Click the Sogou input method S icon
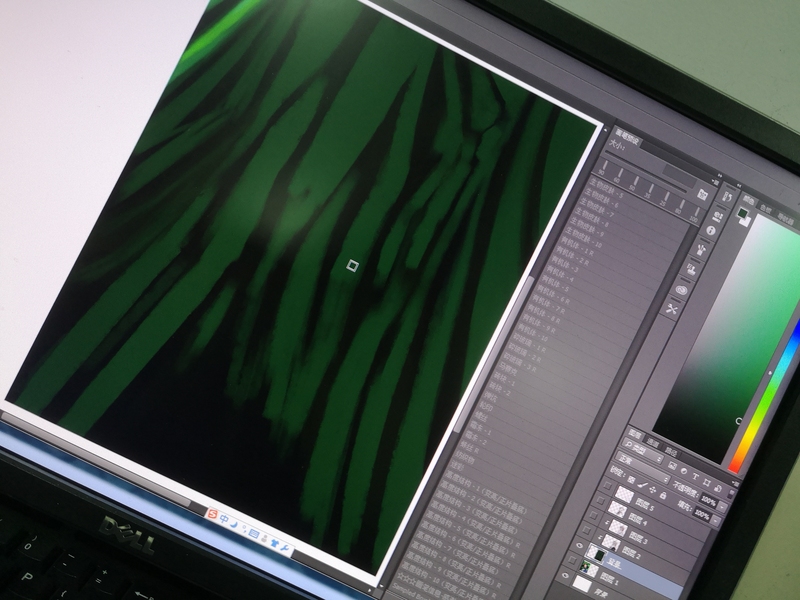Viewport: 800px width, 600px height. click(x=213, y=514)
